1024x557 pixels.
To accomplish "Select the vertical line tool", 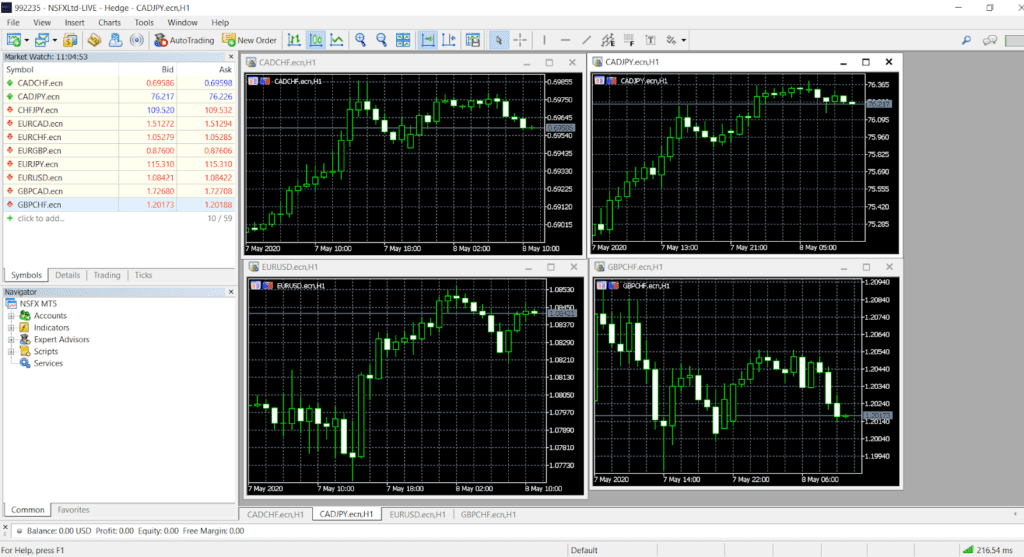I will coord(544,40).
